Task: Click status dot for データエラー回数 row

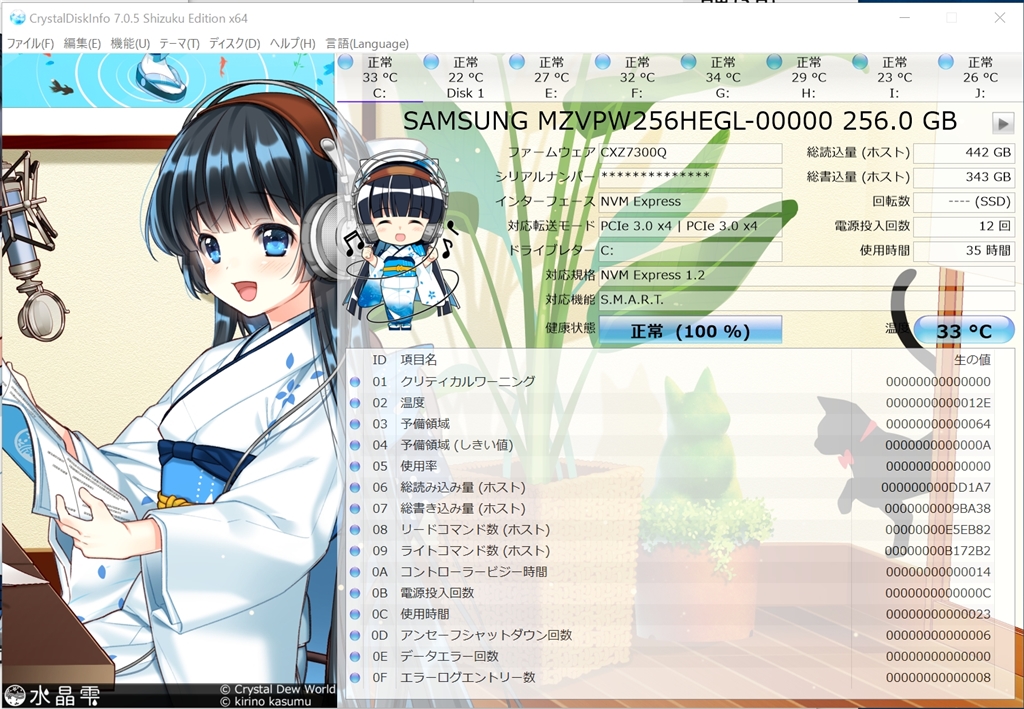Action: (355, 657)
